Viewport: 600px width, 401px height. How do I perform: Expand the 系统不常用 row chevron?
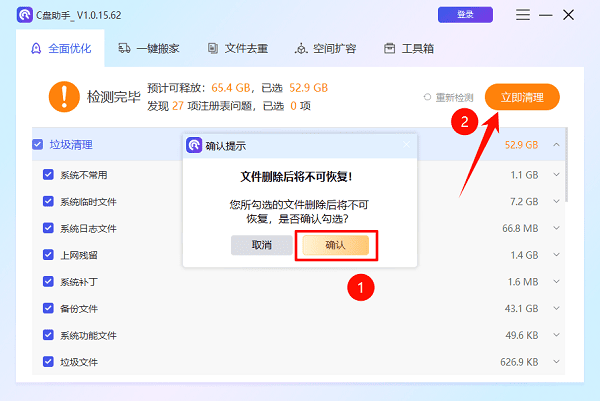[556, 175]
